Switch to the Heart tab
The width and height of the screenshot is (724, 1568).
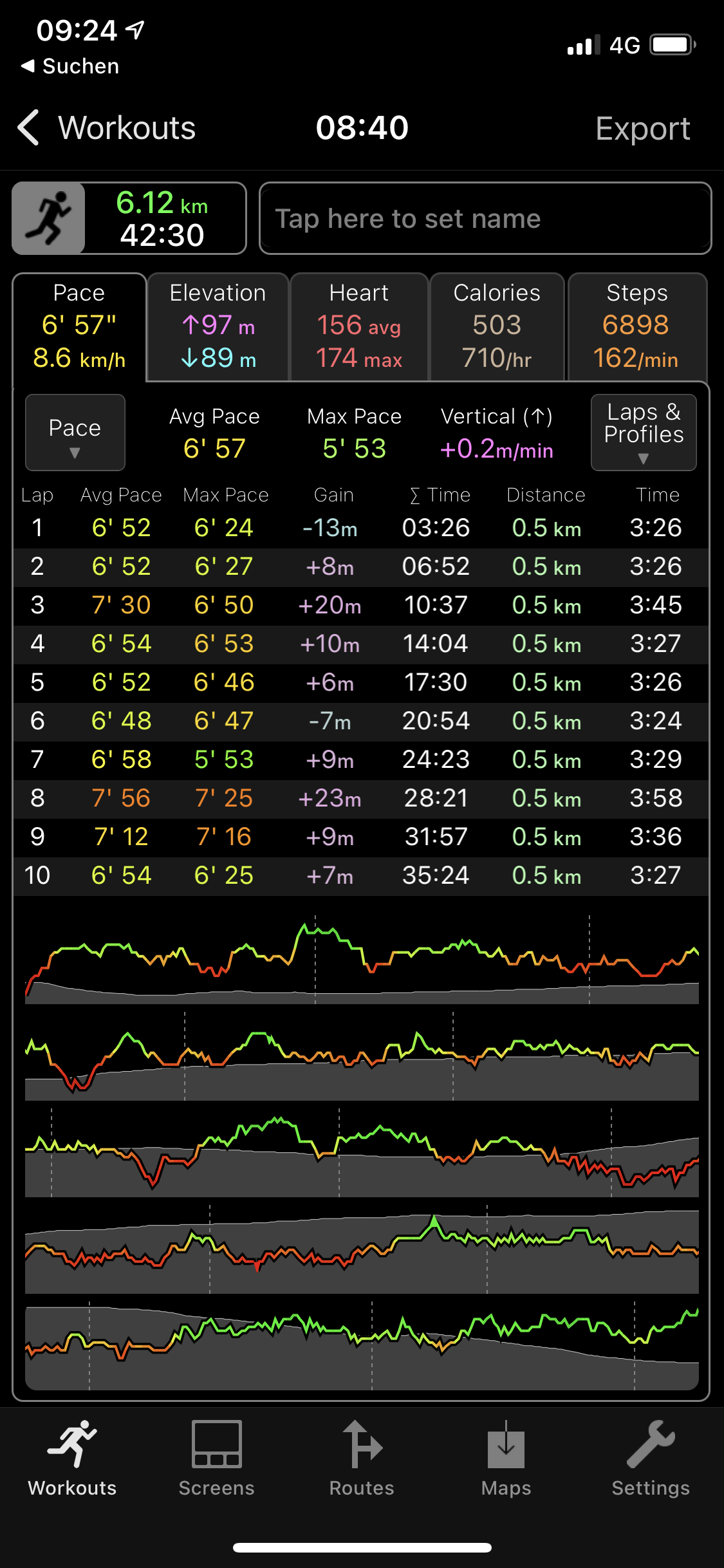(x=359, y=326)
